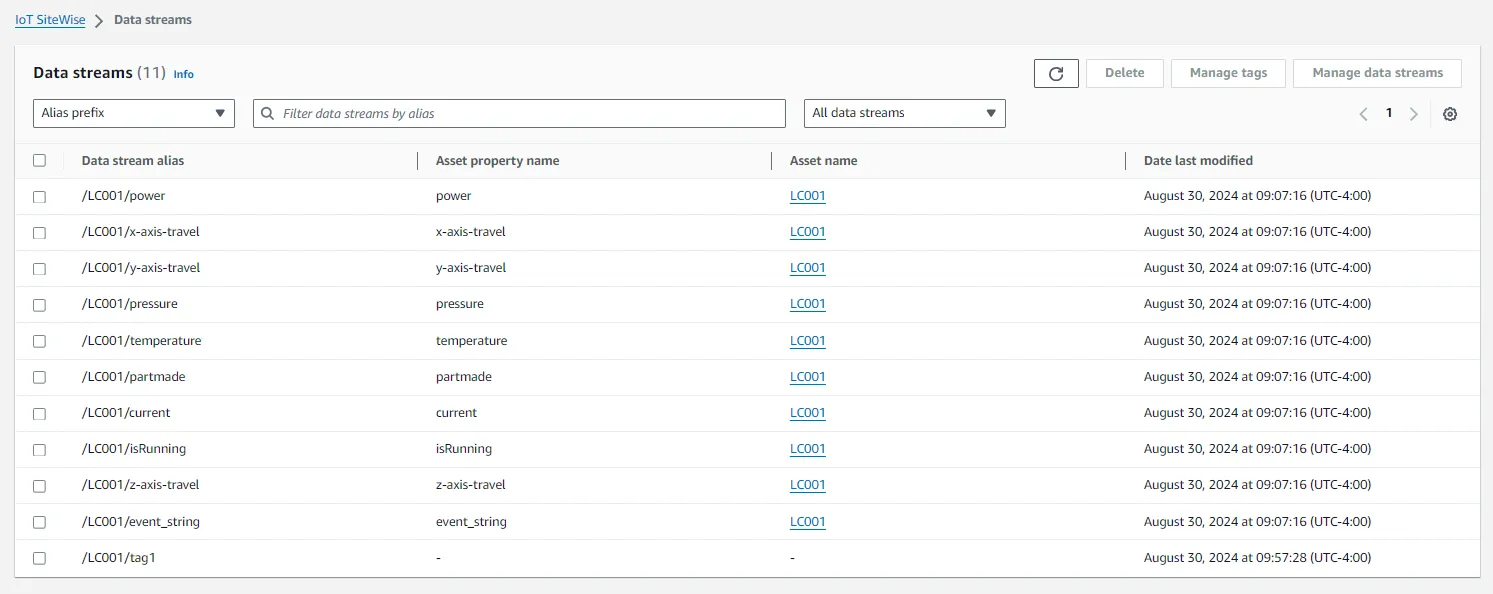Select all data streams header checkbox
Screen dimensions: 1493x594
point(39,160)
